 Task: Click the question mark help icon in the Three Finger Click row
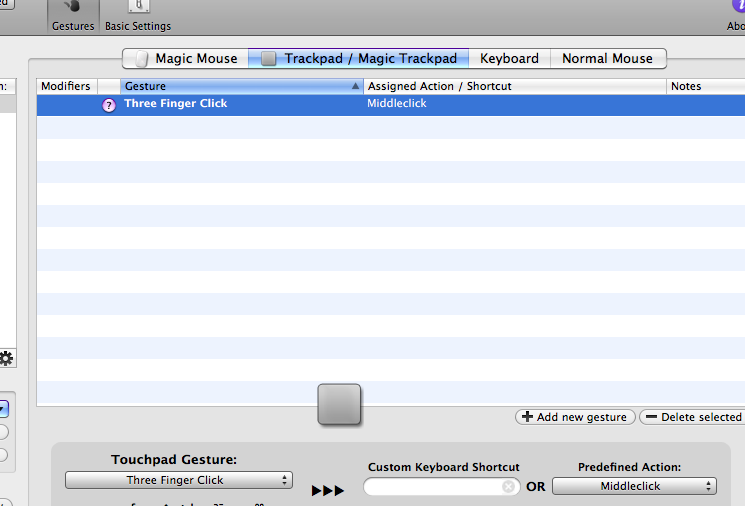coord(109,105)
